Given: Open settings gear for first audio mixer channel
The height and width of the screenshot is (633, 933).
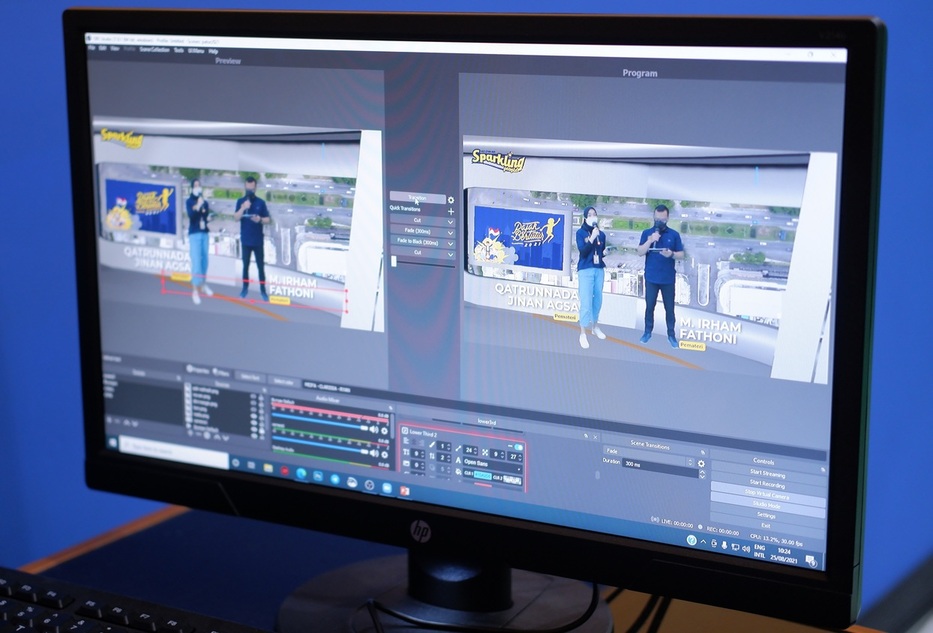Looking at the screenshot, I should point(385,430).
